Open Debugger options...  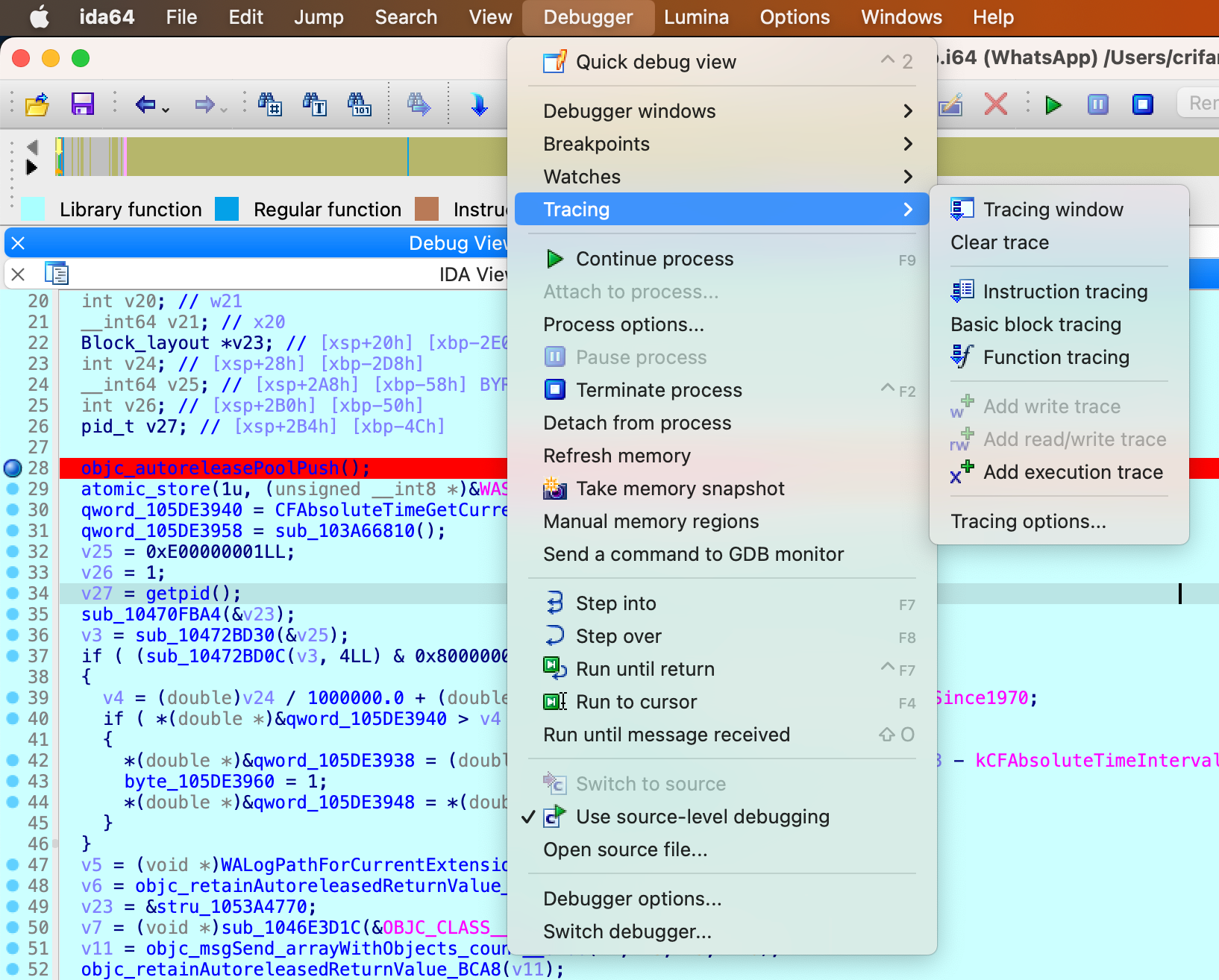click(x=721, y=899)
